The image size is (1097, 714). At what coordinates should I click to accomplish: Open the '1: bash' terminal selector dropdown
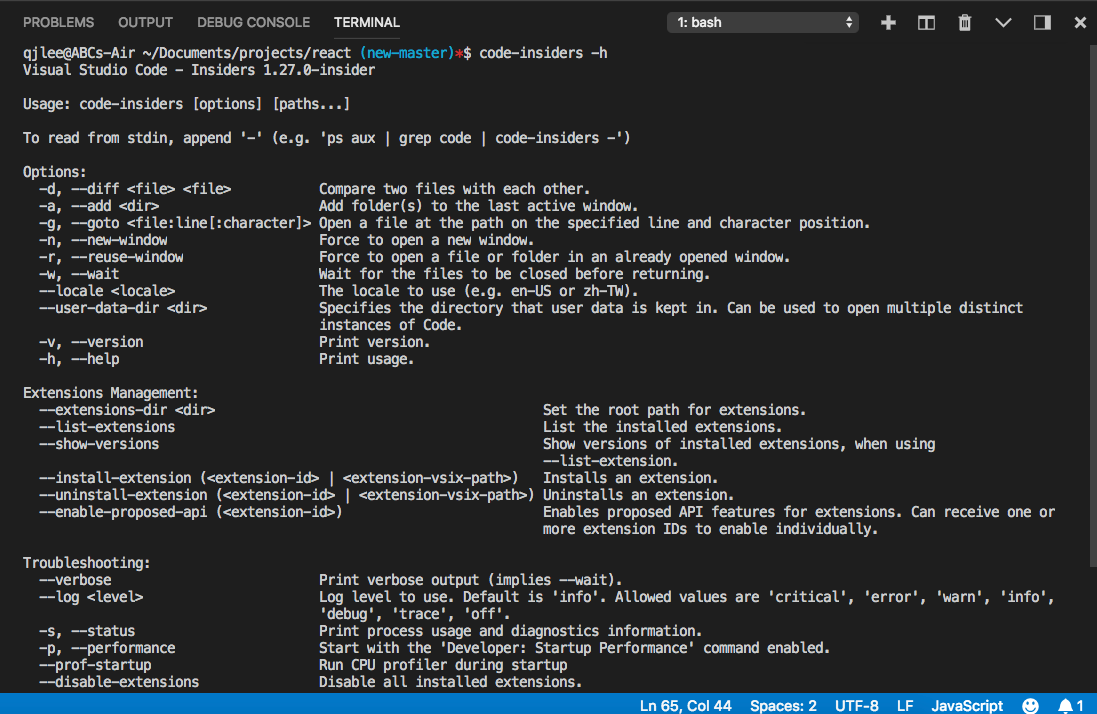point(763,22)
